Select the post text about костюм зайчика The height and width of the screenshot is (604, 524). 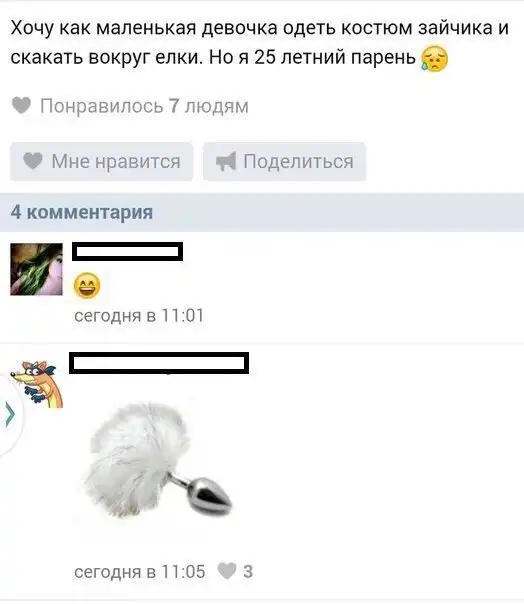(260, 42)
